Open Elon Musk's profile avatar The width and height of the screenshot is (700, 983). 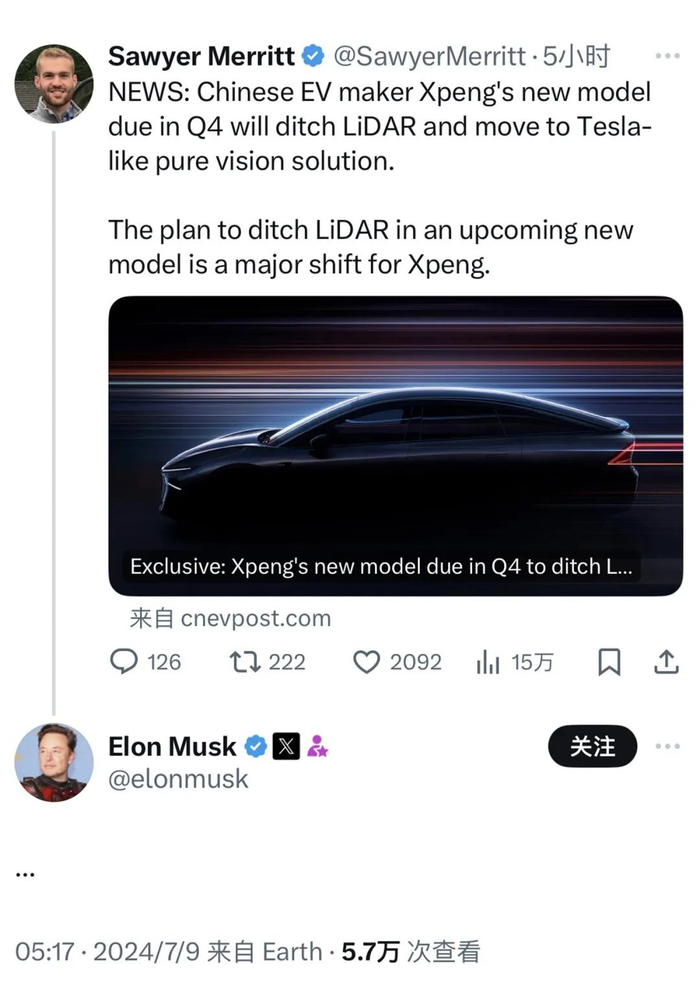[x=53, y=762]
